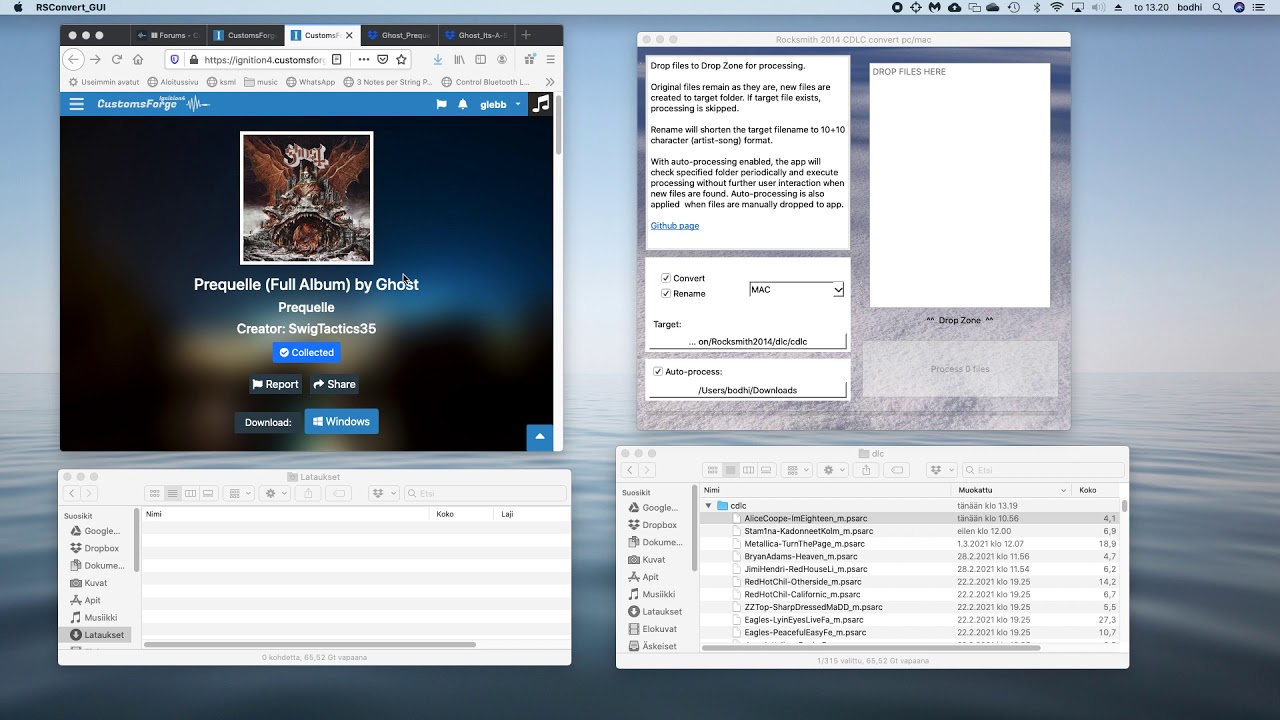Click the Windows download button

pos(341,421)
